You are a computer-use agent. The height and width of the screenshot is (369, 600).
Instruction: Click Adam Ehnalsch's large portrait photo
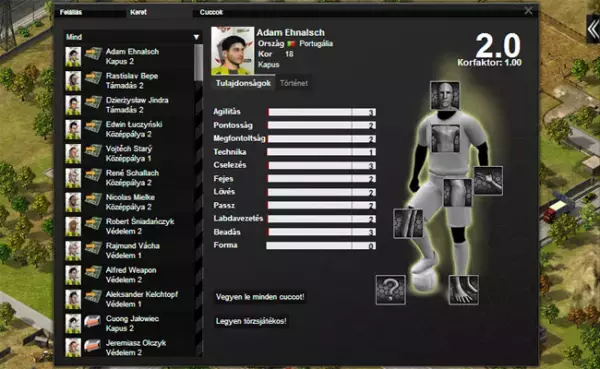pos(232,51)
